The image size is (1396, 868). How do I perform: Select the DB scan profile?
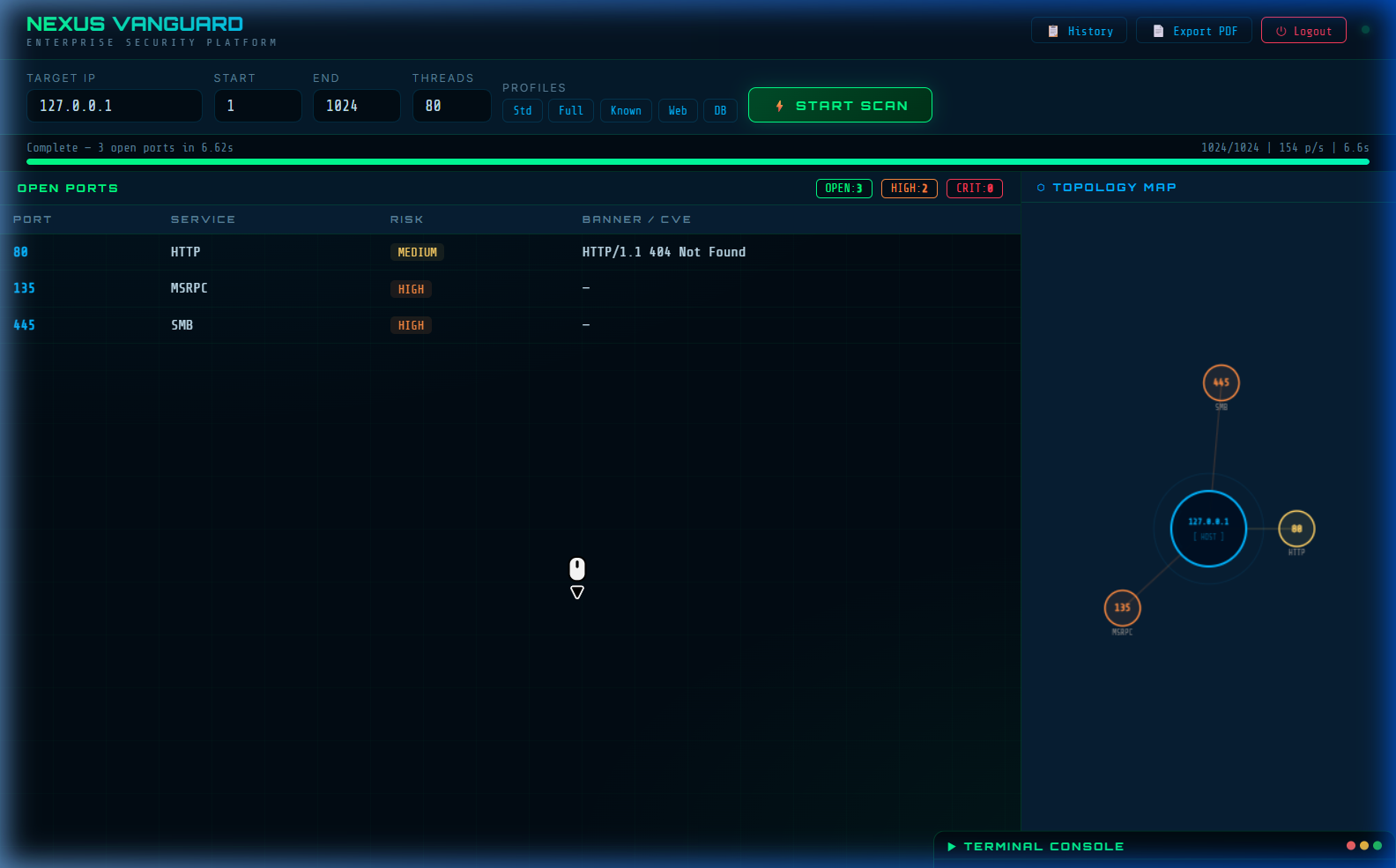point(720,110)
